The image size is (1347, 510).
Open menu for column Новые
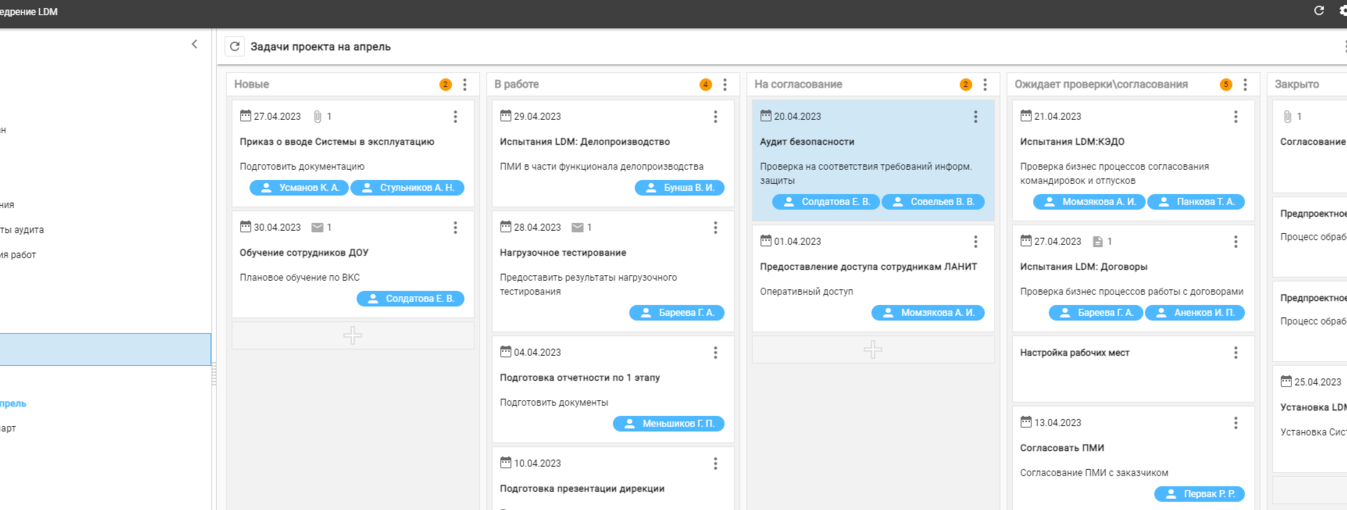(x=465, y=85)
